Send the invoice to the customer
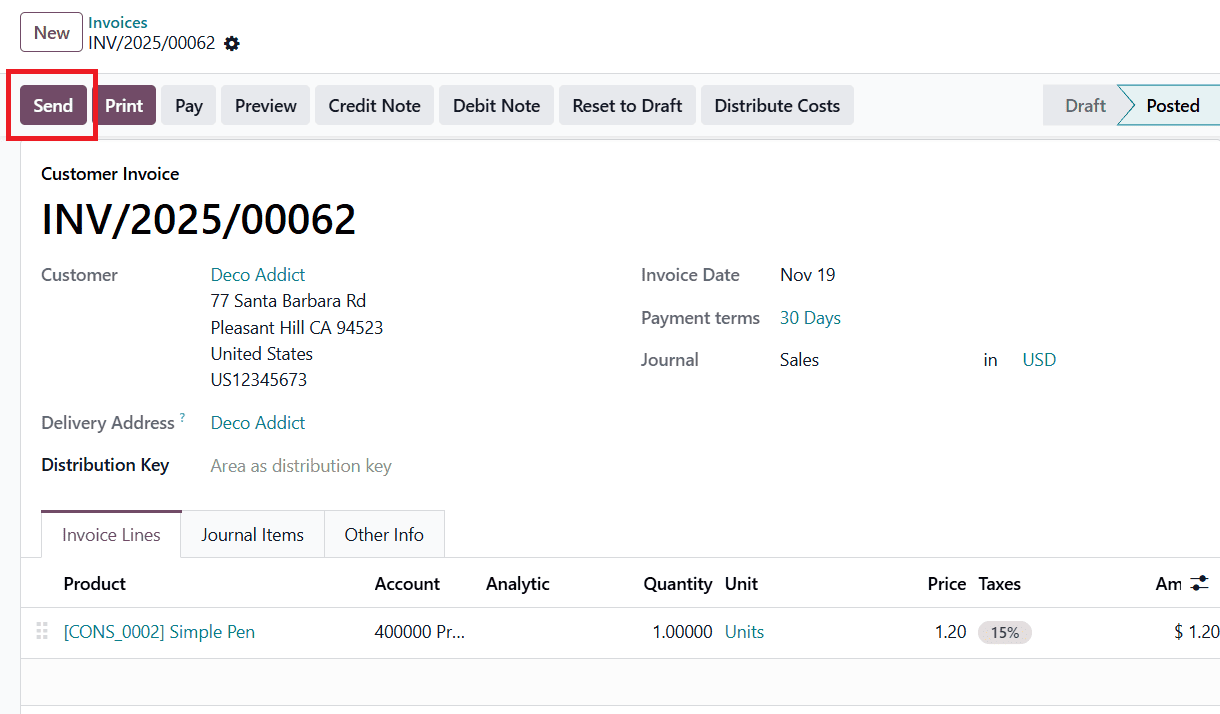1220x714 pixels. click(52, 105)
